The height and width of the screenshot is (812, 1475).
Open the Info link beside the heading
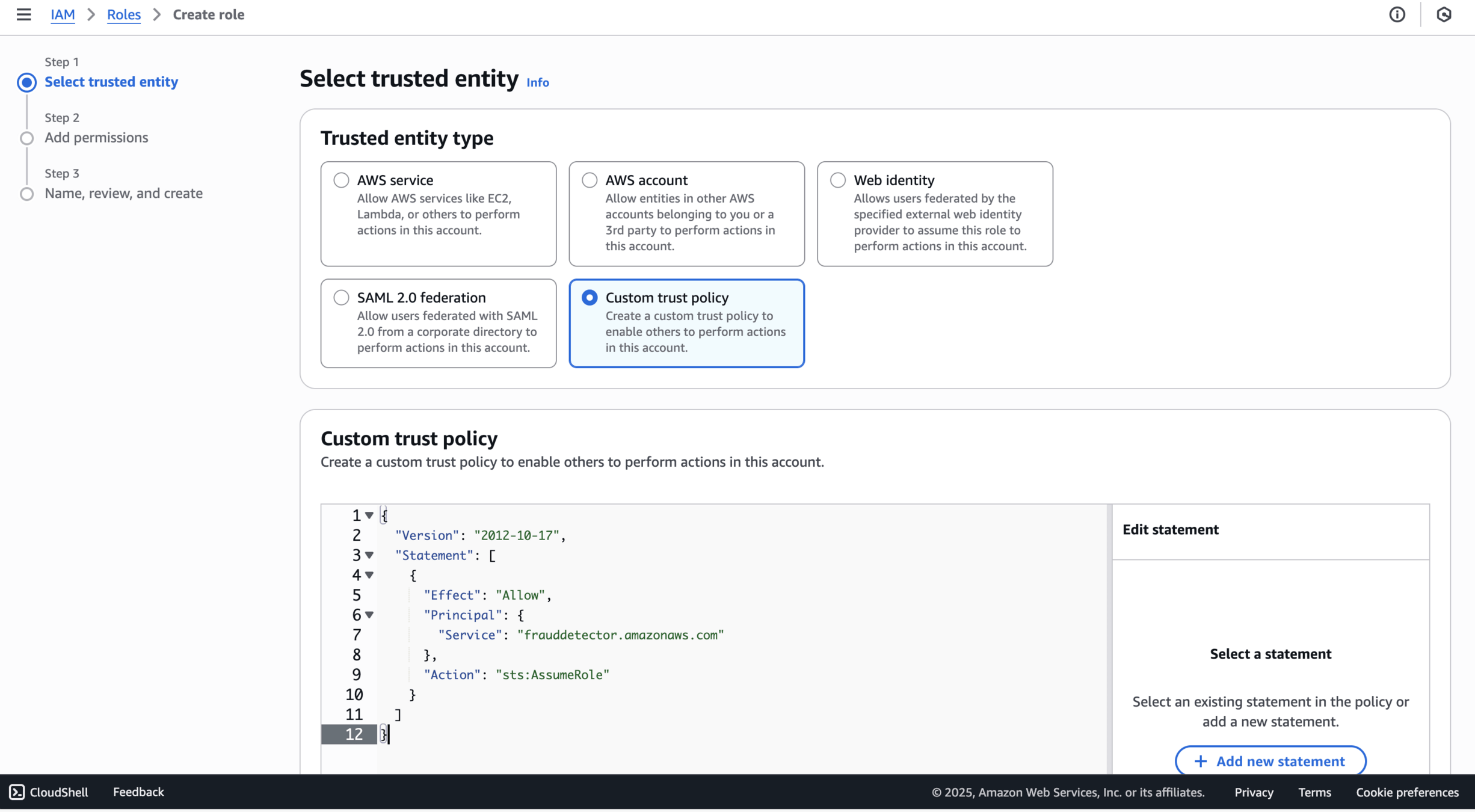click(x=537, y=82)
